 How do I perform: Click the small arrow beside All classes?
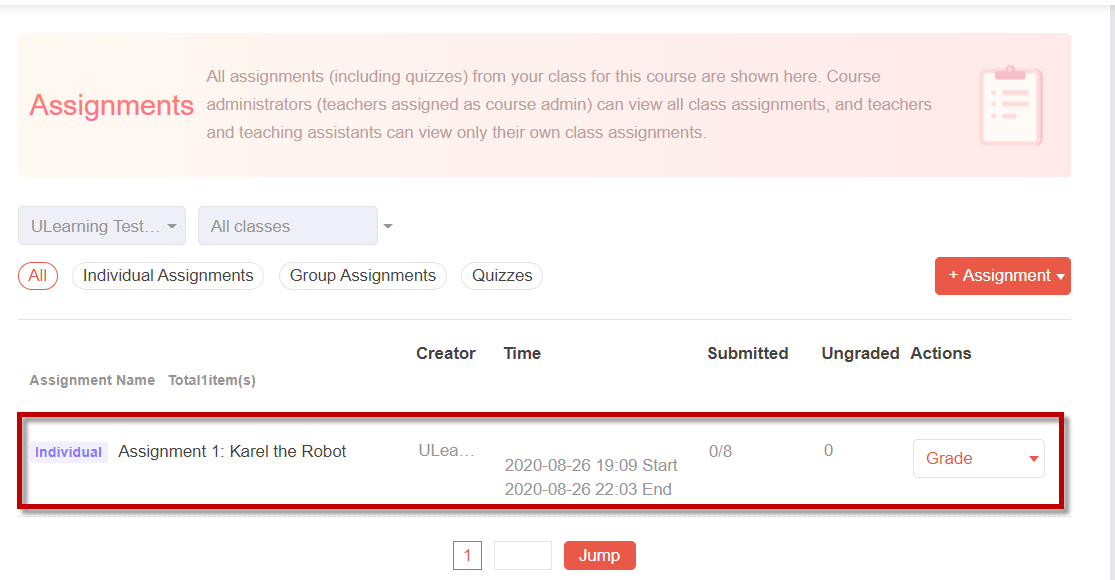[x=388, y=226]
